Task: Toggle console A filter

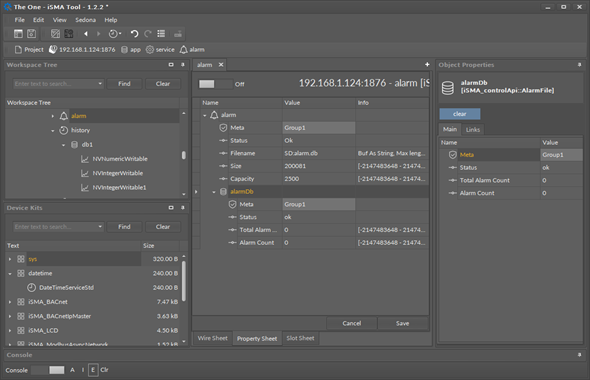Action: point(72,370)
